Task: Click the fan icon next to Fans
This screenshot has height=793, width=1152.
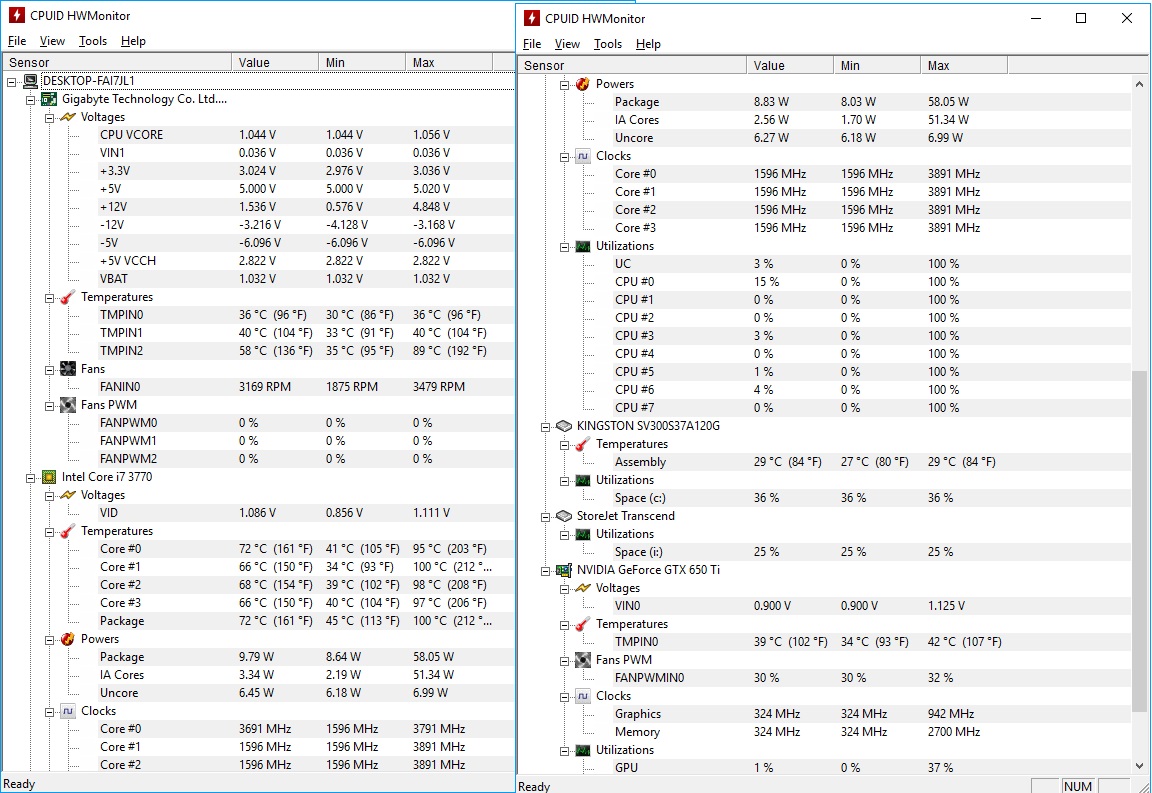Action: pyautogui.click(x=68, y=369)
